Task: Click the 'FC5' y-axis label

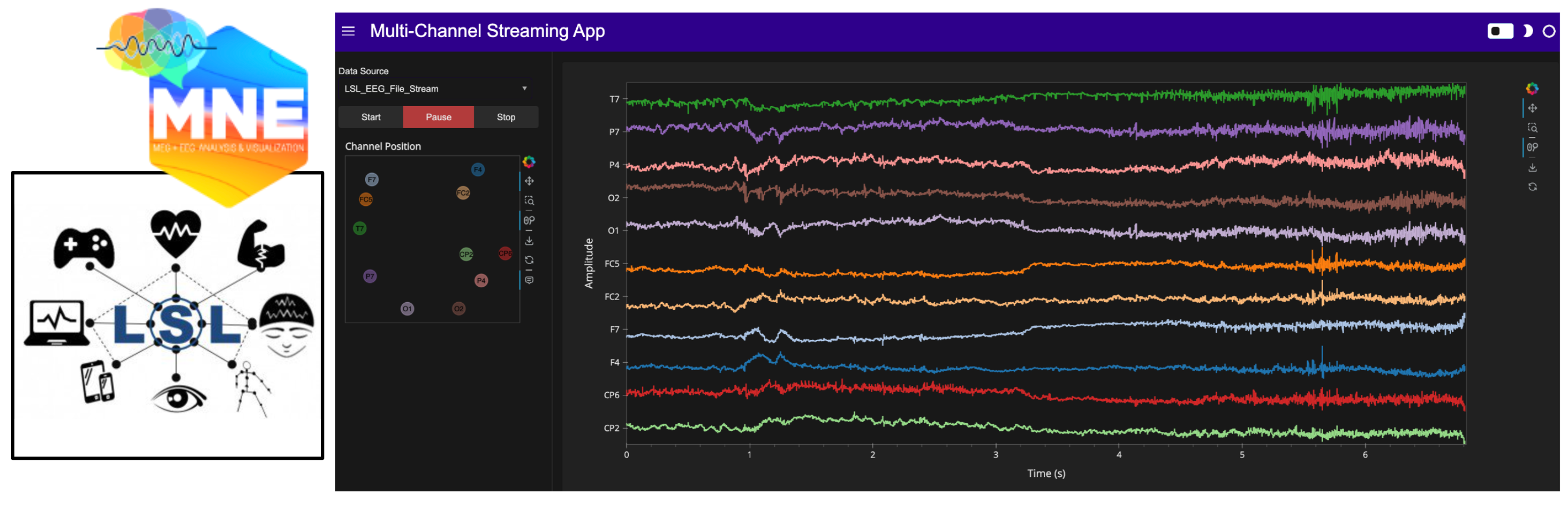Action: pyautogui.click(x=612, y=264)
